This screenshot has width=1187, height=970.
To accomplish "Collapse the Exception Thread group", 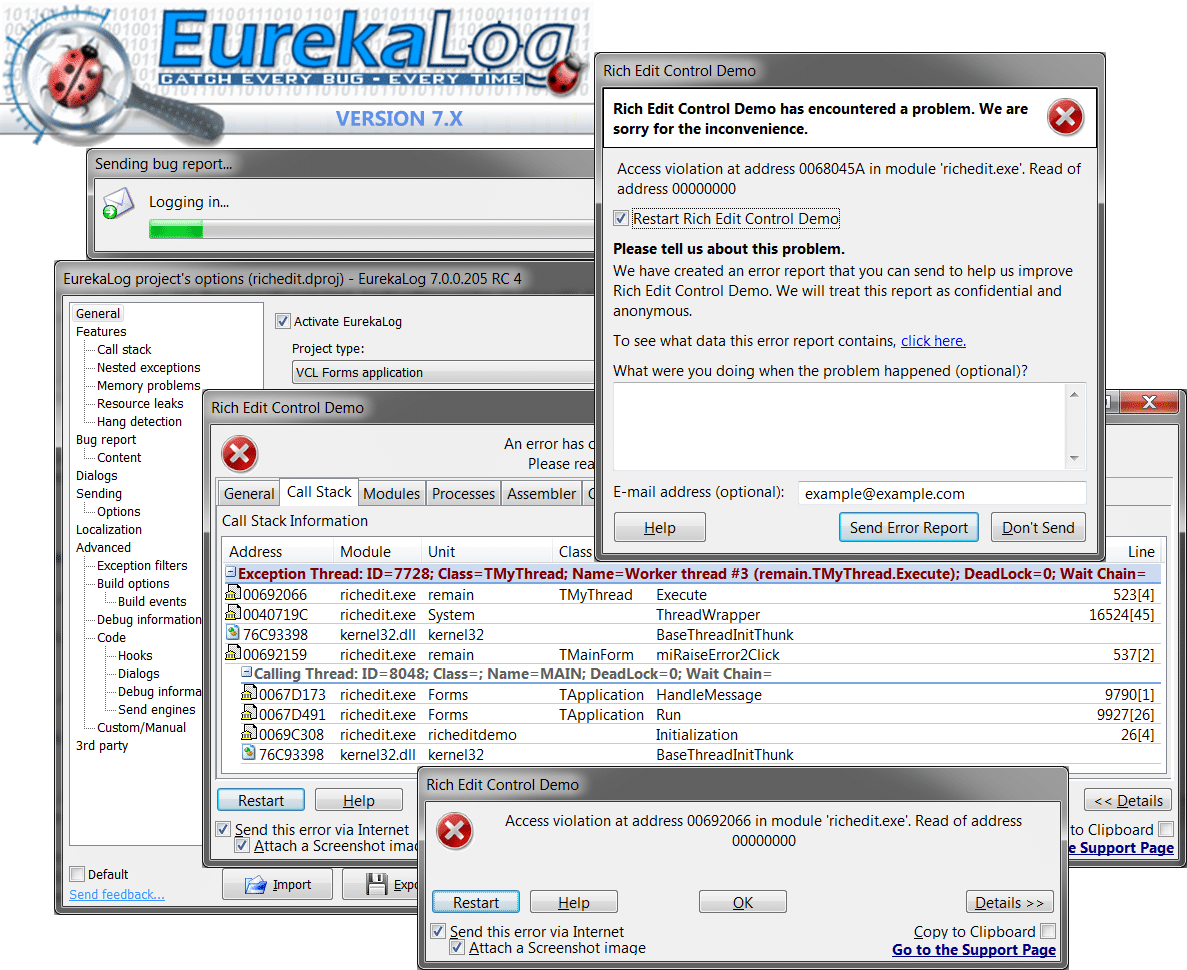I will (x=231, y=572).
